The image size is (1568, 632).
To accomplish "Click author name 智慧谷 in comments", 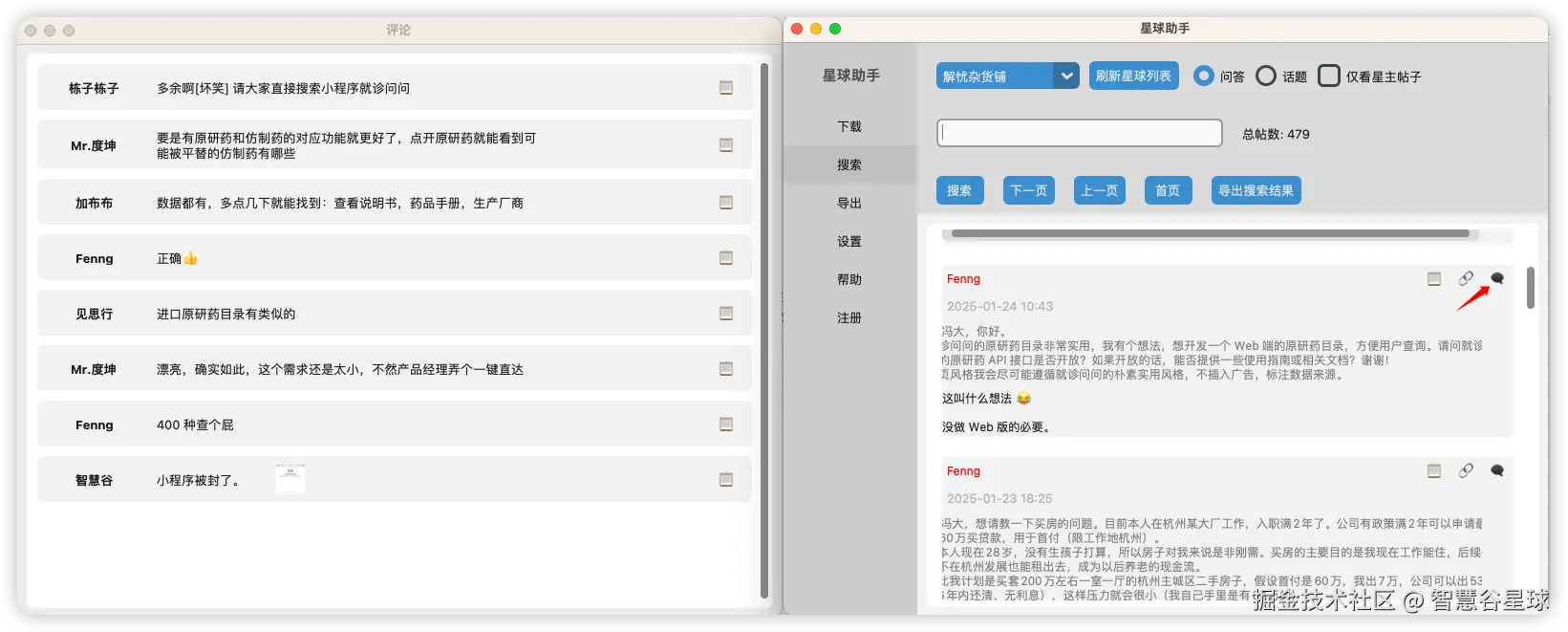I will pos(94,480).
